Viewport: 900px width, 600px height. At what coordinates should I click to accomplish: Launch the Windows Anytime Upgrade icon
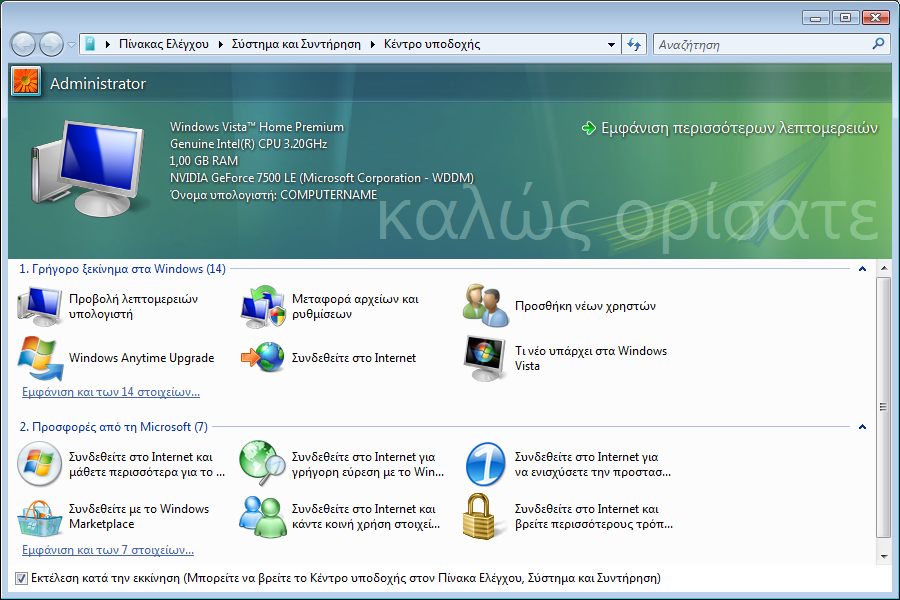(x=40, y=358)
